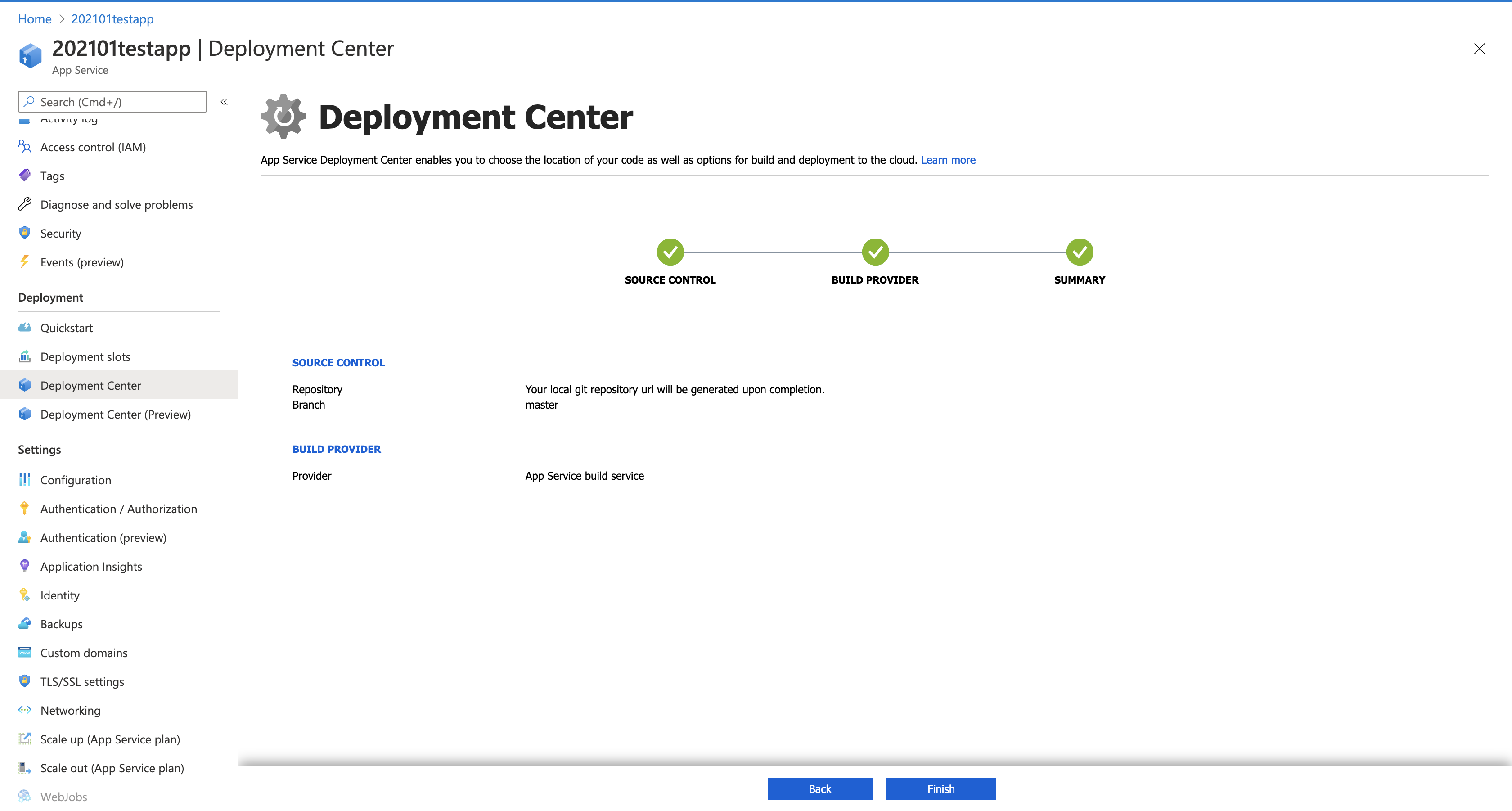Click the Scale up plan icon
Screen dimensions: 1512x811
click(x=24, y=739)
